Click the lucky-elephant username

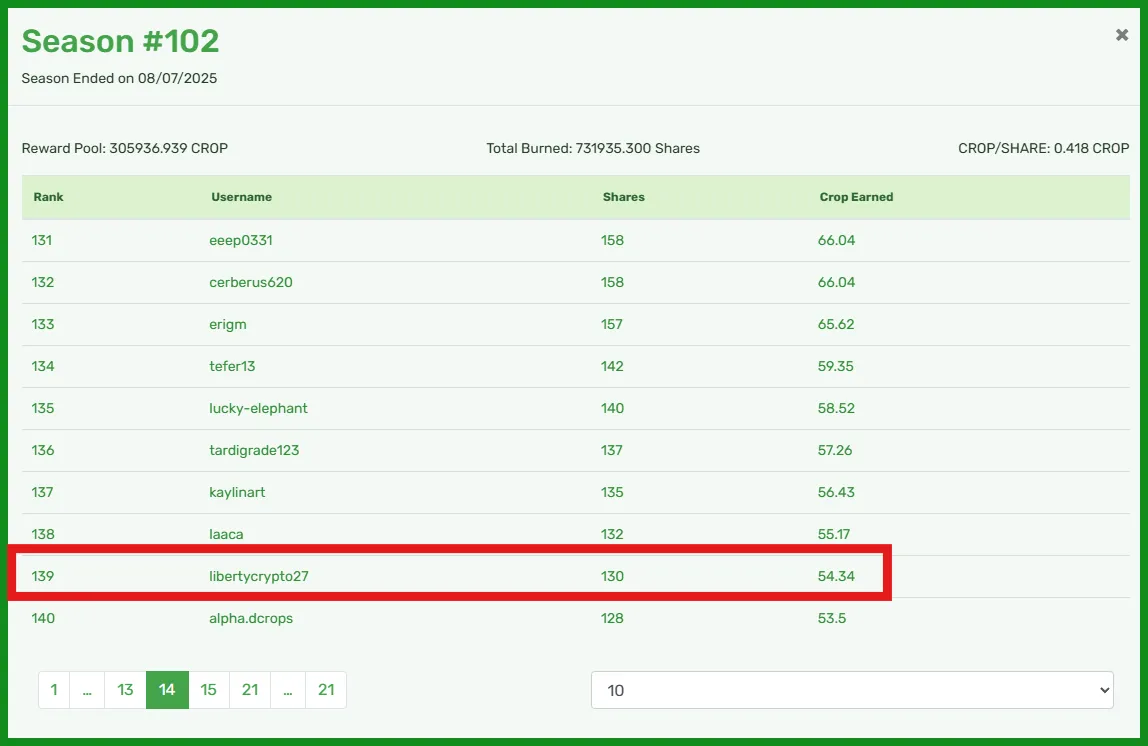[258, 408]
